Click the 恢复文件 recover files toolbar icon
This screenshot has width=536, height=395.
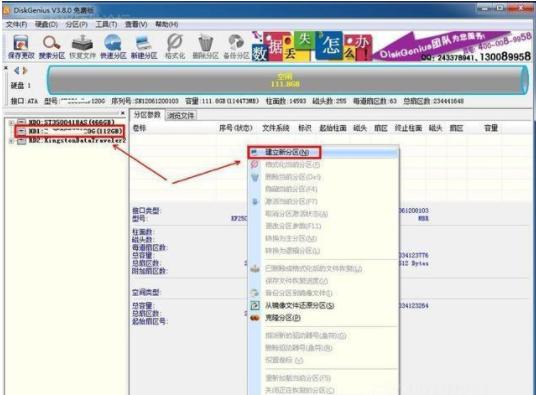(x=82, y=47)
